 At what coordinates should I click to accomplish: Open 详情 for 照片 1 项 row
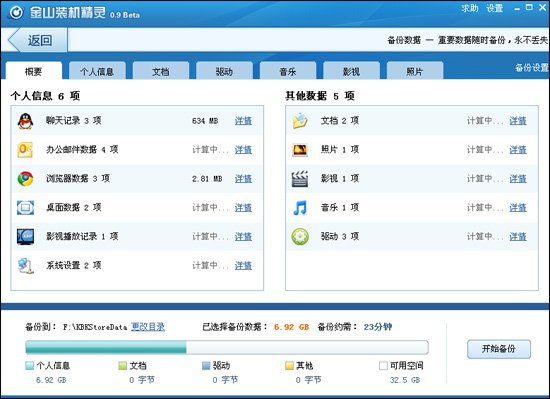pos(518,150)
